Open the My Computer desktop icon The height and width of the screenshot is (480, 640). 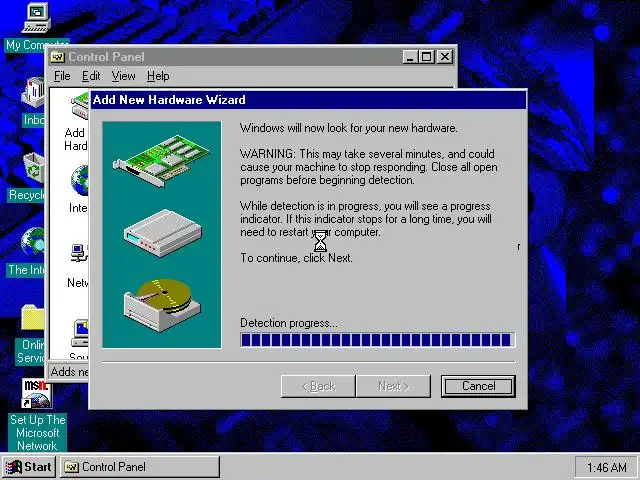37,18
